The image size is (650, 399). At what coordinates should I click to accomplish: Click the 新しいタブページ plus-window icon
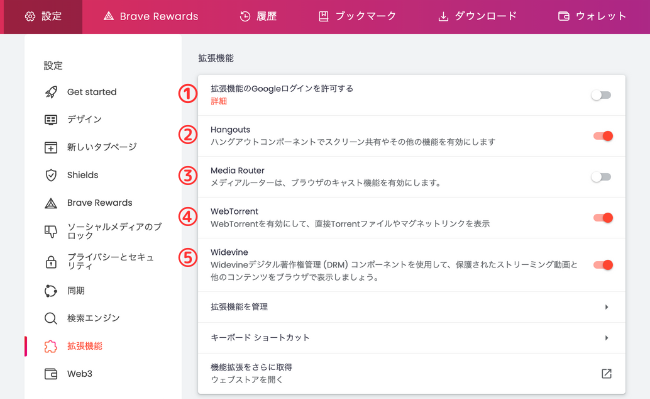coord(51,147)
